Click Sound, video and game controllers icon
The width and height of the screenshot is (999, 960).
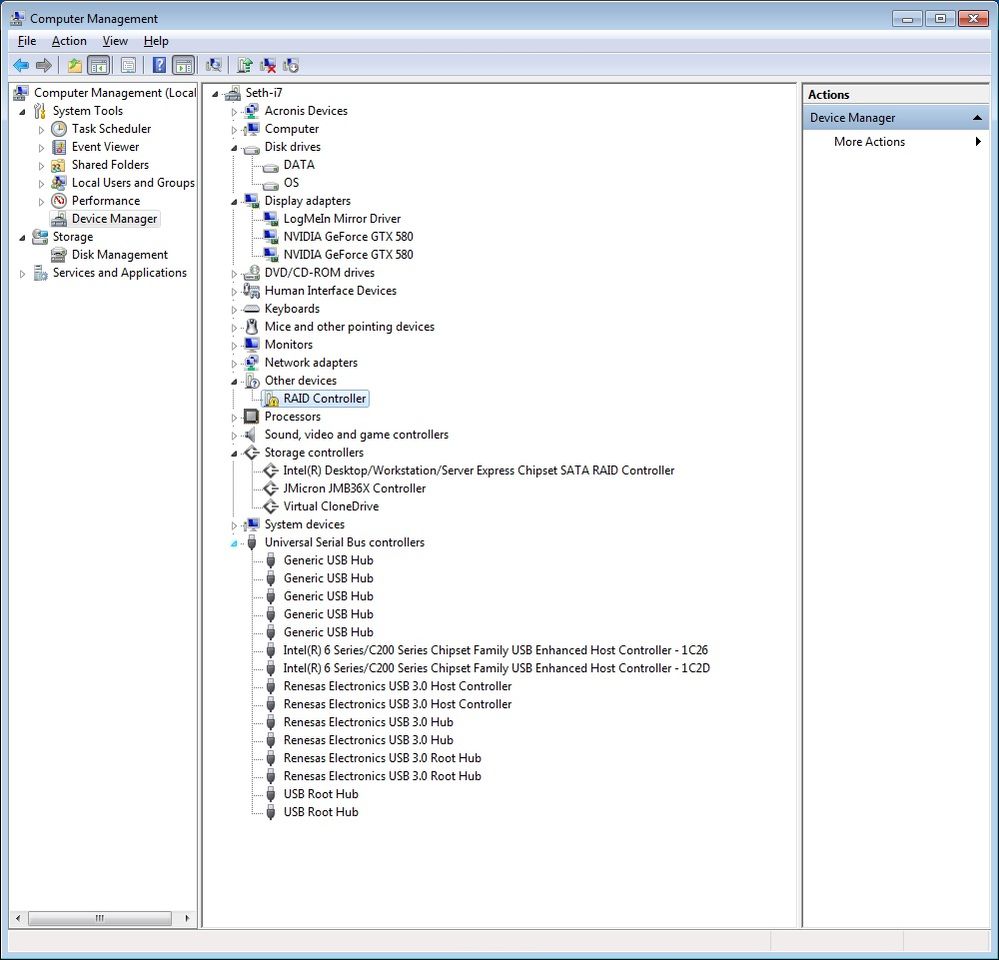pos(252,434)
